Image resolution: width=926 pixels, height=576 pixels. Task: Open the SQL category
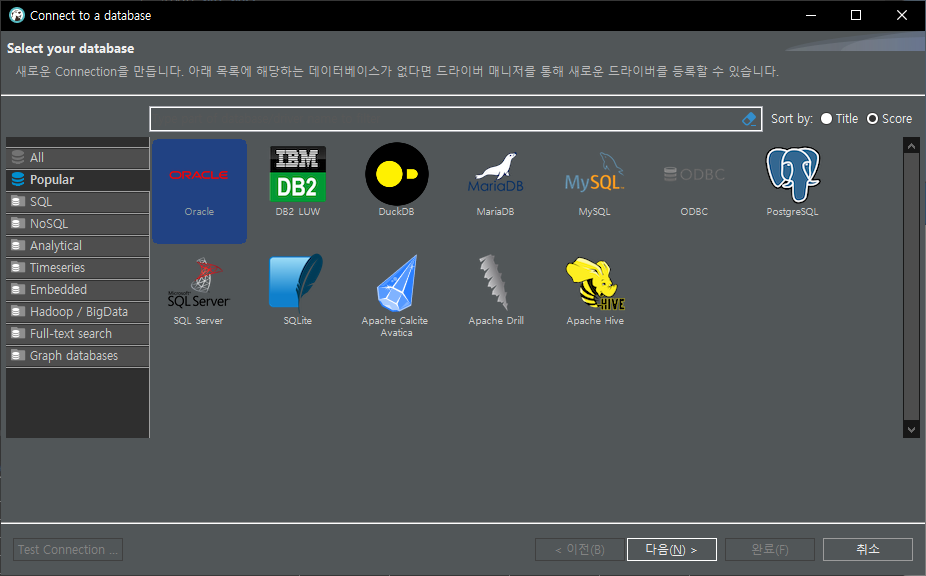point(77,201)
